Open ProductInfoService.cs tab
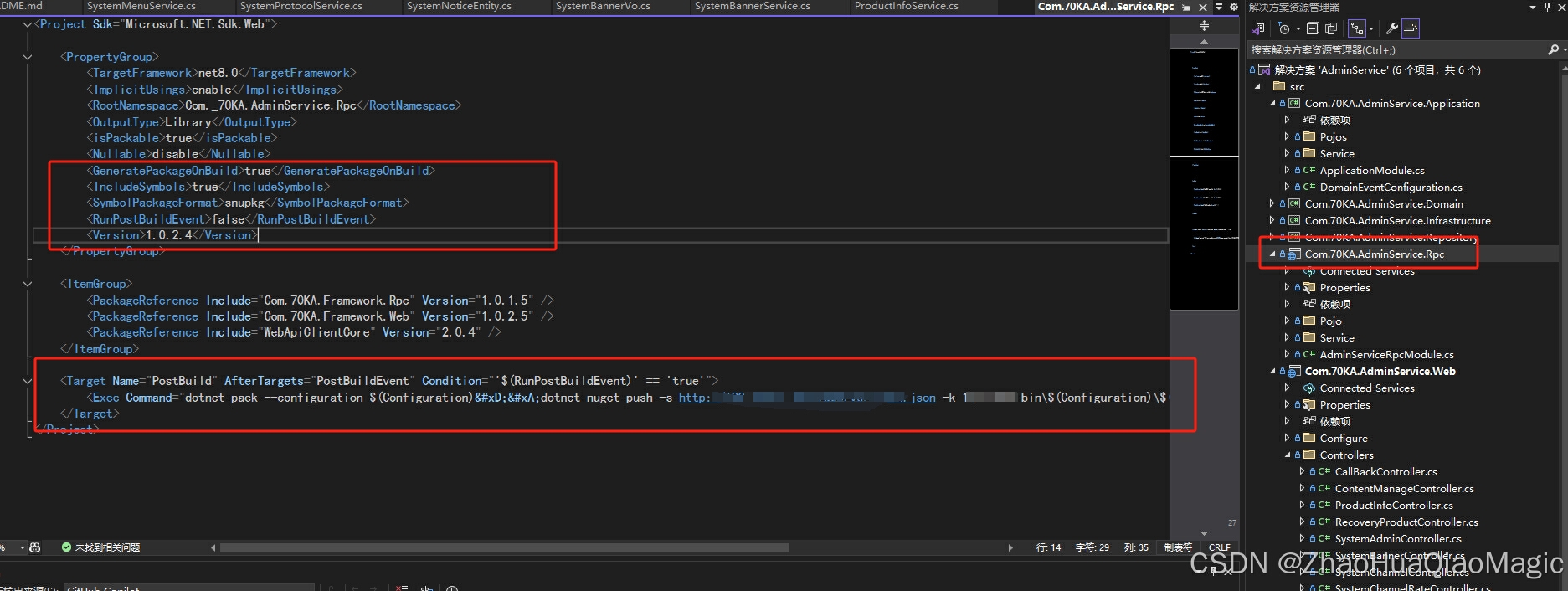 coord(906,6)
